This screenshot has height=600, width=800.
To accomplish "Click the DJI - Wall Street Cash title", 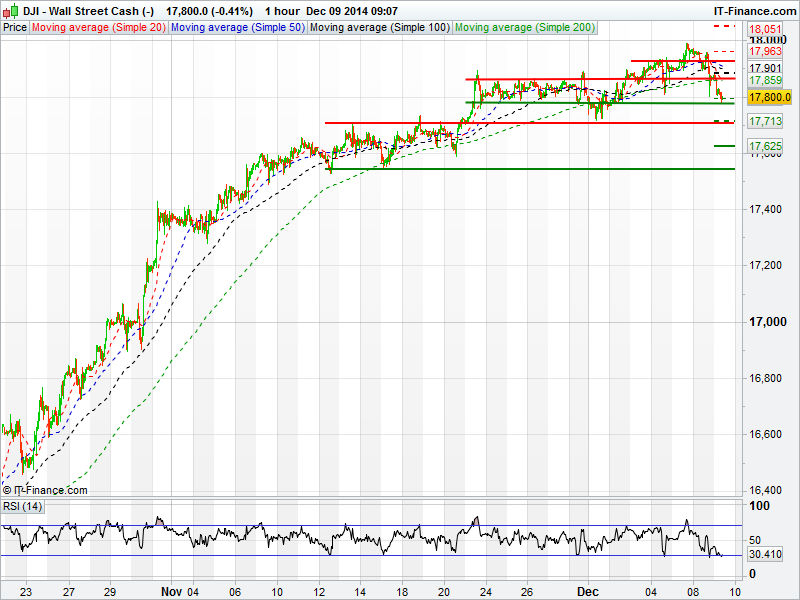I will tap(88, 11).
